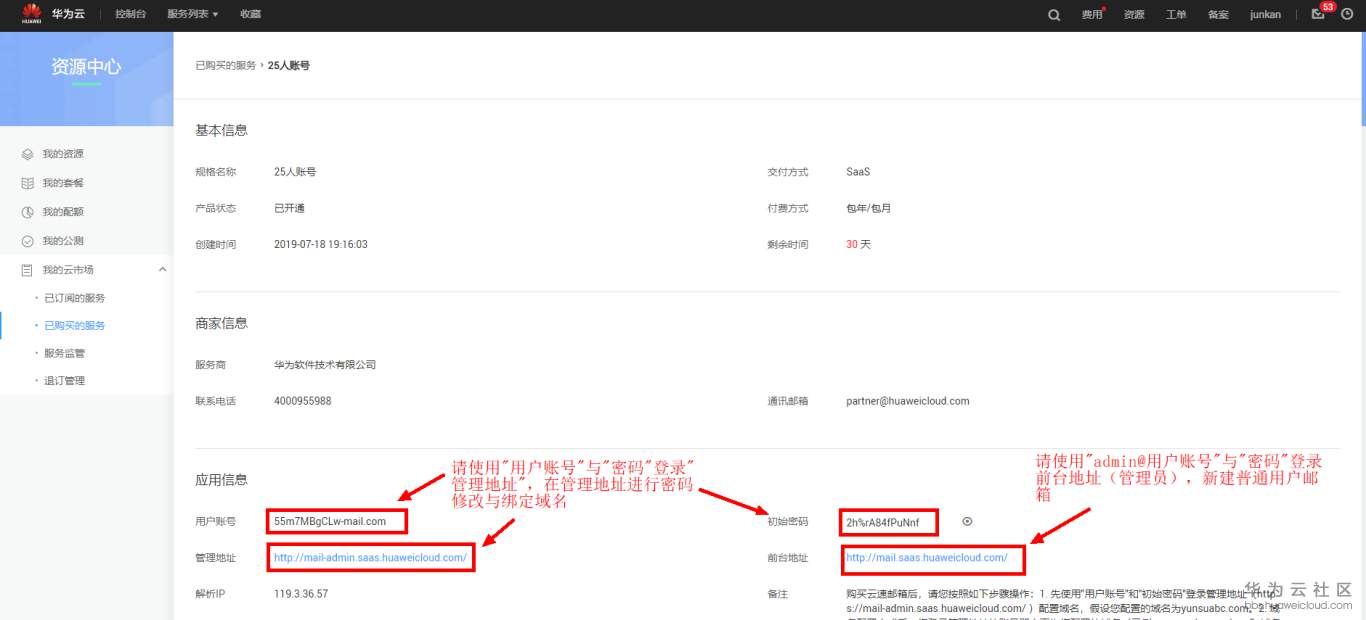Click the 基本信息 section heading
The height and width of the screenshot is (620, 1366).
click(221, 130)
